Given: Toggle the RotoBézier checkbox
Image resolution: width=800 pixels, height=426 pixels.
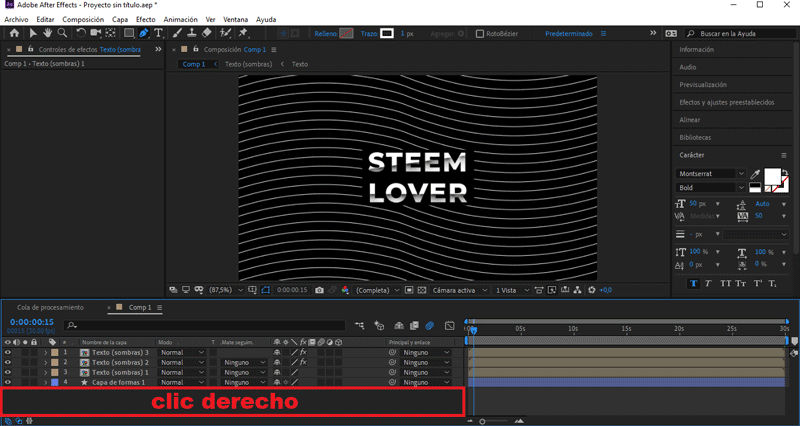Looking at the screenshot, I should (x=480, y=33).
